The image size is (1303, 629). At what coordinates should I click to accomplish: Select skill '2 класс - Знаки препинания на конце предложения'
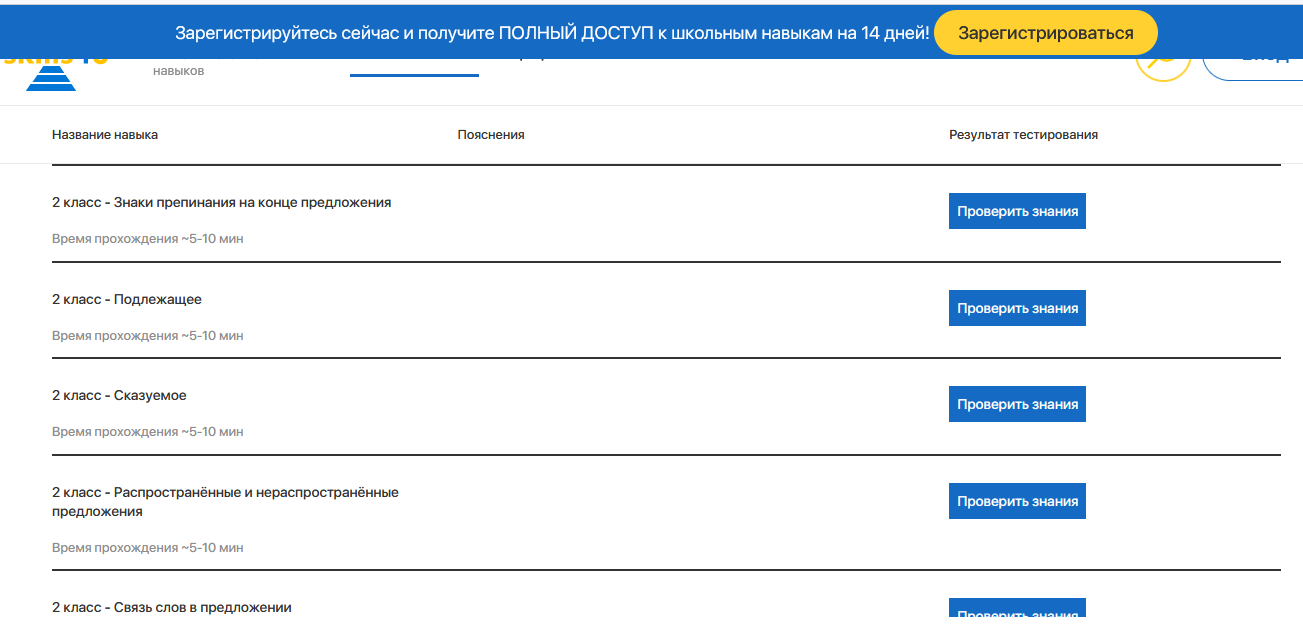pos(221,202)
